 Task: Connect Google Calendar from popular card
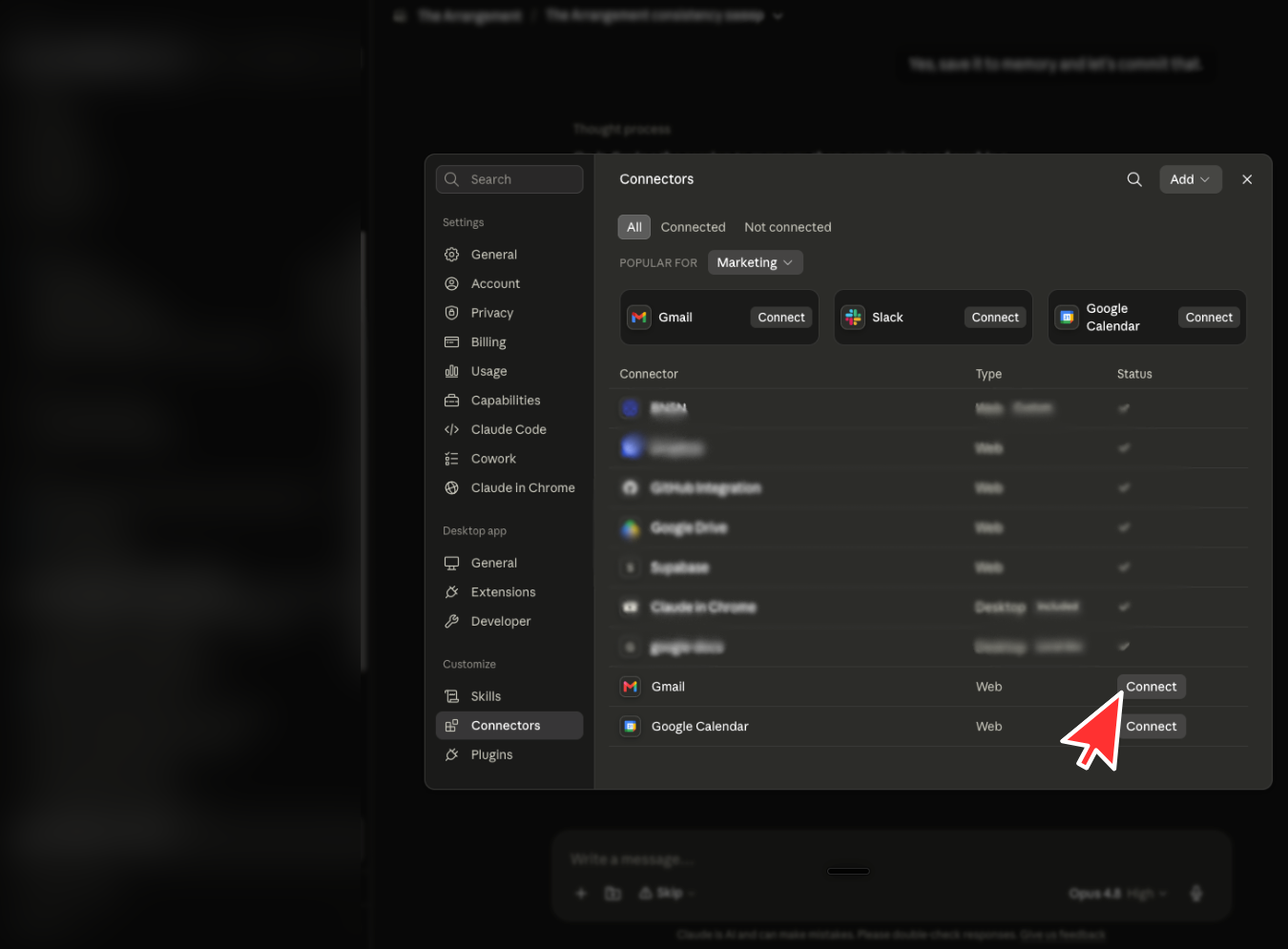pyautogui.click(x=1209, y=318)
